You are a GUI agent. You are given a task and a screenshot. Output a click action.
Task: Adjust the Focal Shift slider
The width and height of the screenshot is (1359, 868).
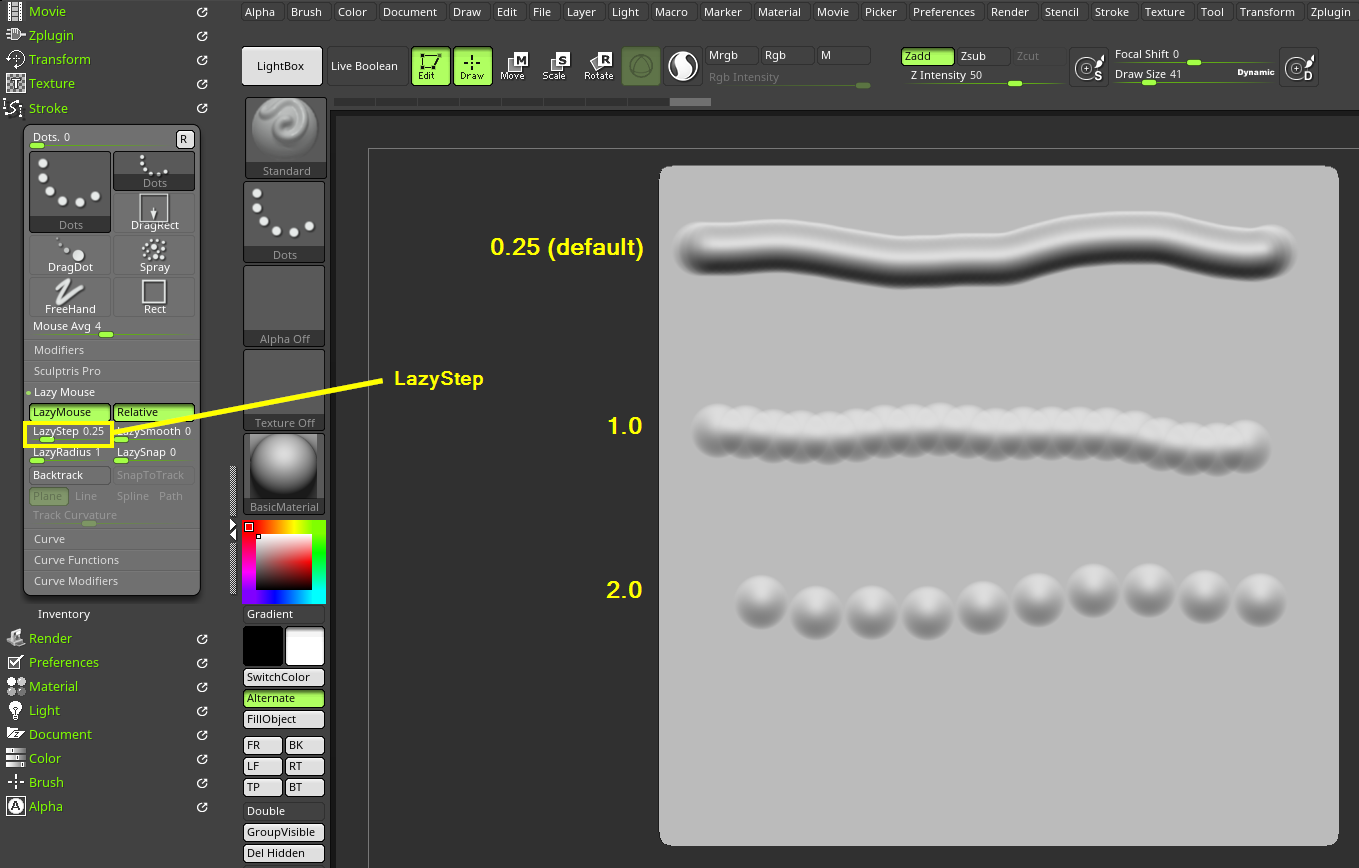click(x=1194, y=56)
